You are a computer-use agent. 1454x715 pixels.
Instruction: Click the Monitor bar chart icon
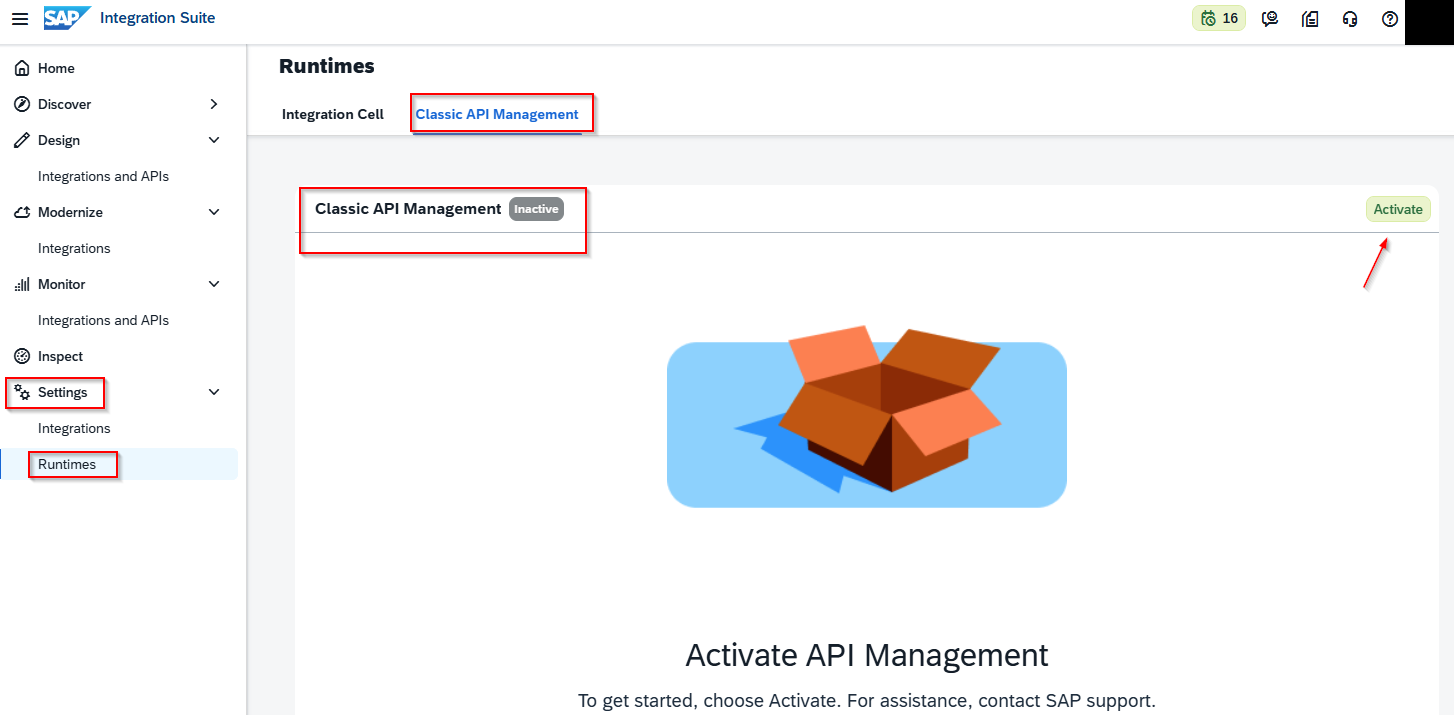[x=22, y=284]
